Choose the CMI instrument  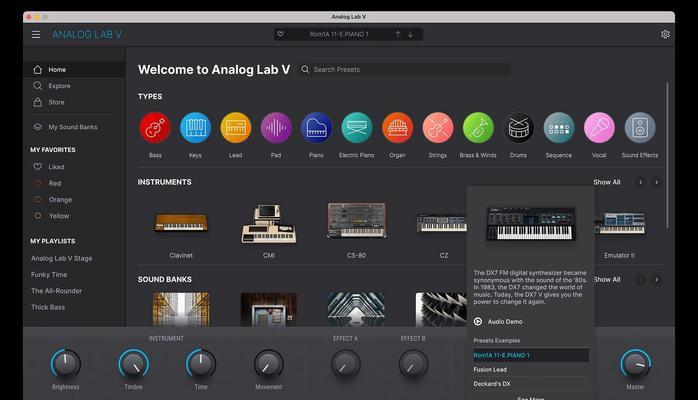pyautogui.click(x=268, y=224)
